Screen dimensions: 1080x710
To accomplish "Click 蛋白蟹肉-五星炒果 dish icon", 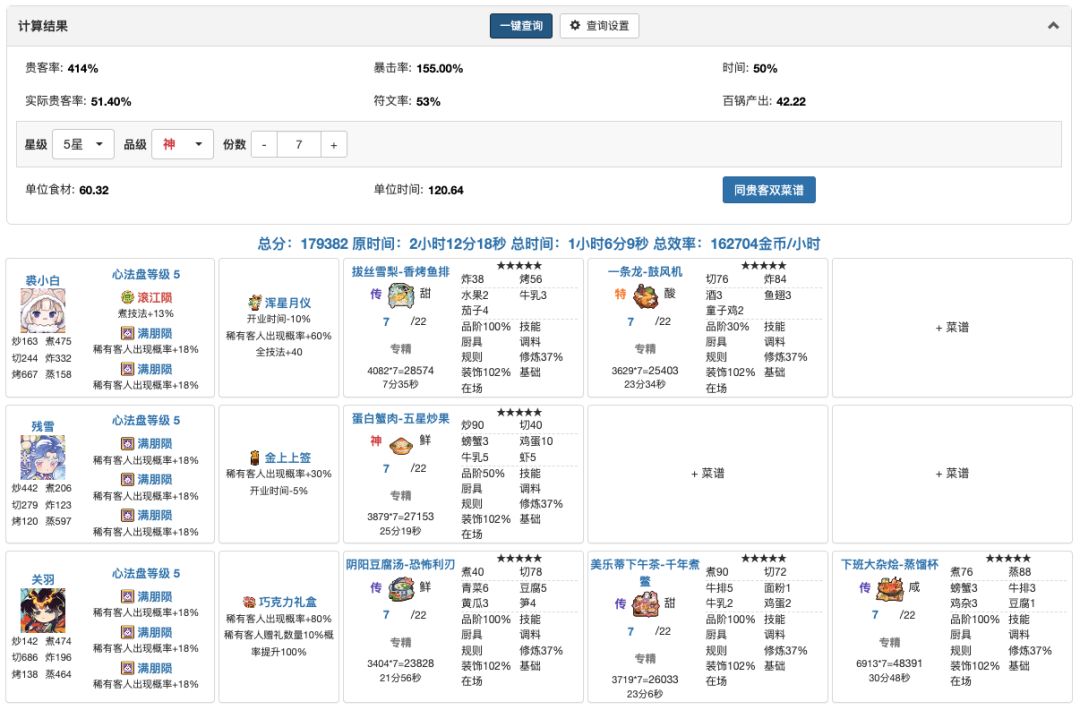I will 401,444.
